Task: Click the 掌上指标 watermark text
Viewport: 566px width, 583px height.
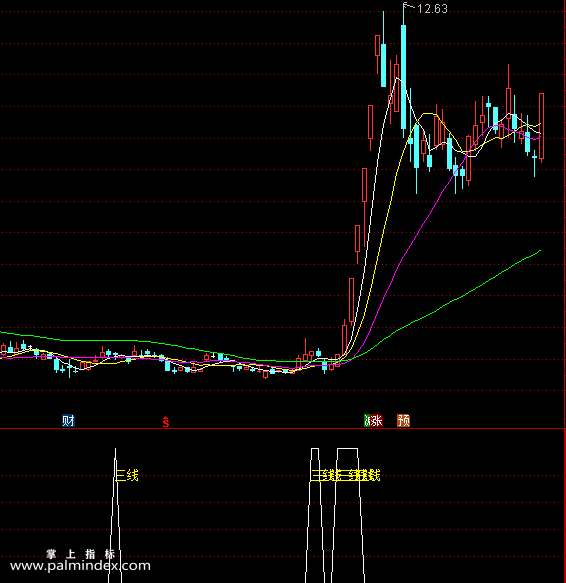Action: [x=81, y=554]
